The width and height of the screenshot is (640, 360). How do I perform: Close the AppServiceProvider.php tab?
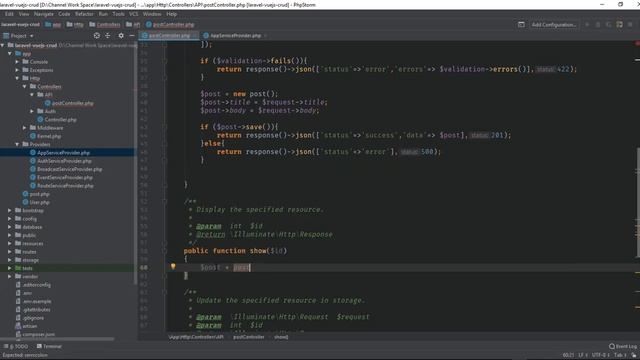[x=266, y=36]
